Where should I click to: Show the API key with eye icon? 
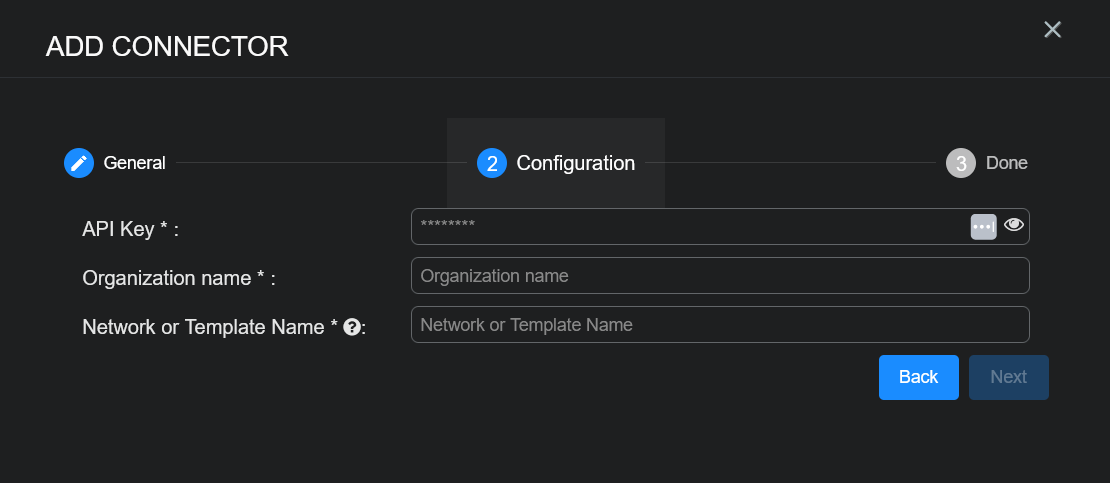pos(1014,226)
